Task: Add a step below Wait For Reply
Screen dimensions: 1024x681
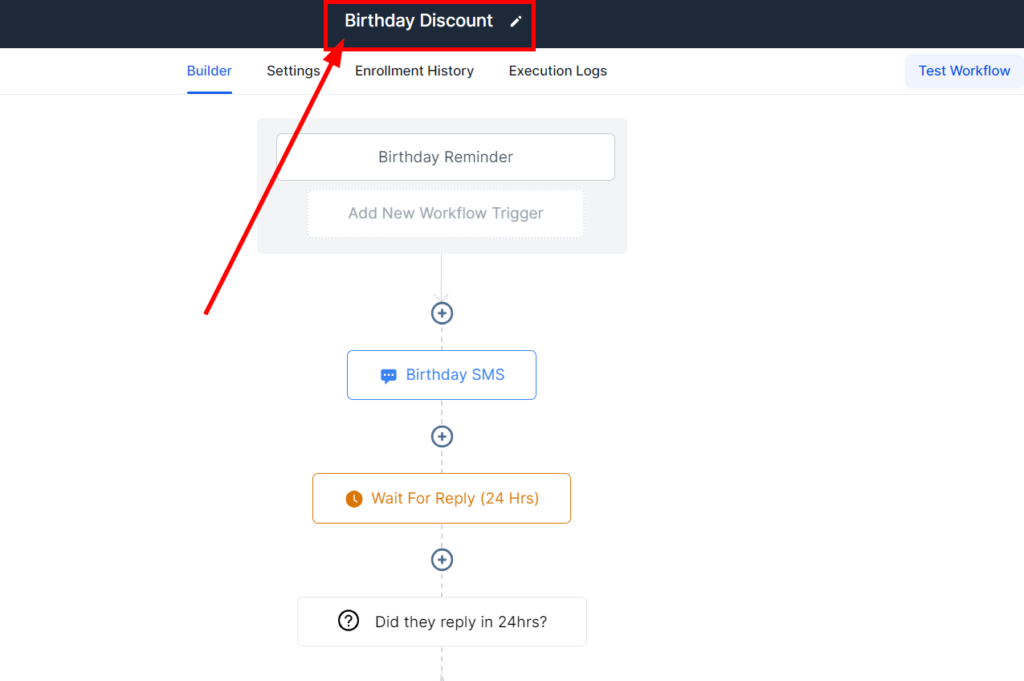Action: [442, 560]
